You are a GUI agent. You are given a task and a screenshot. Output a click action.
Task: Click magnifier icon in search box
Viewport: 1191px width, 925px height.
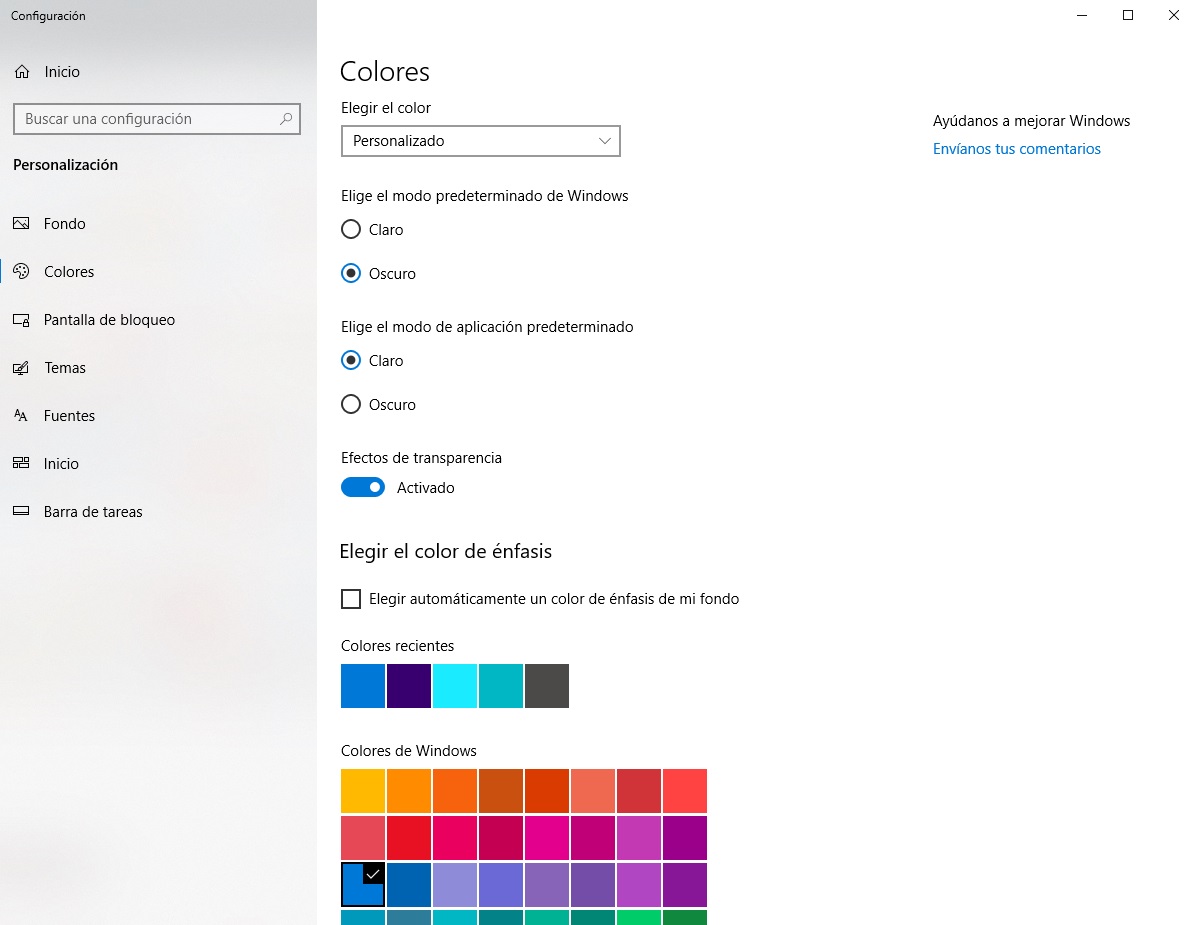pos(286,119)
